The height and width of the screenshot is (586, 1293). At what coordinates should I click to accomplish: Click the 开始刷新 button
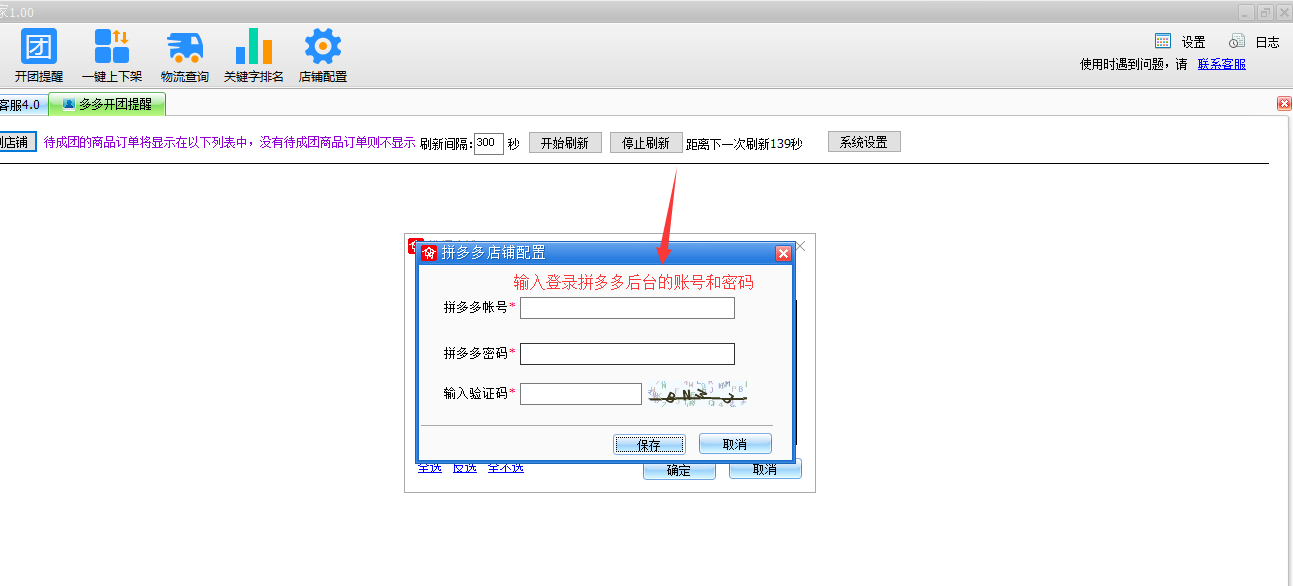coord(565,143)
